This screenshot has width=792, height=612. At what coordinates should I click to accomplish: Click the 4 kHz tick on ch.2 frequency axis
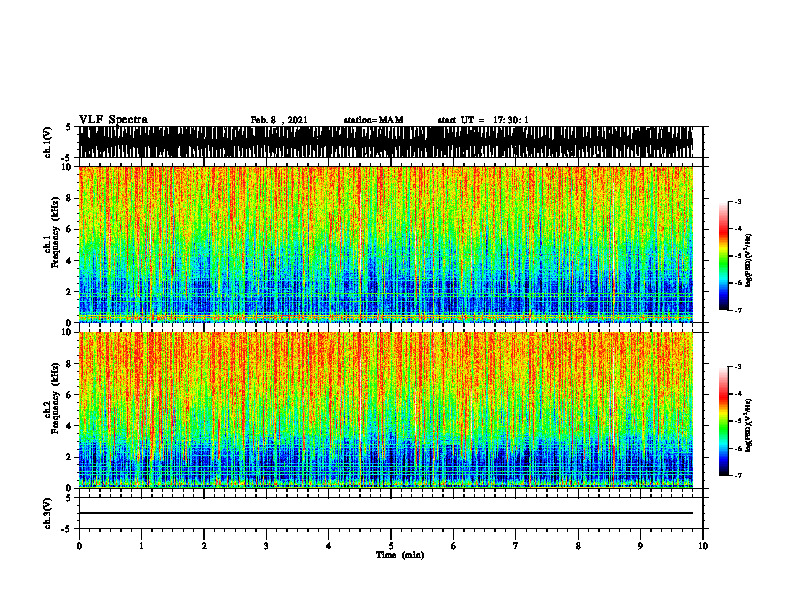pyautogui.click(x=70, y=426)
